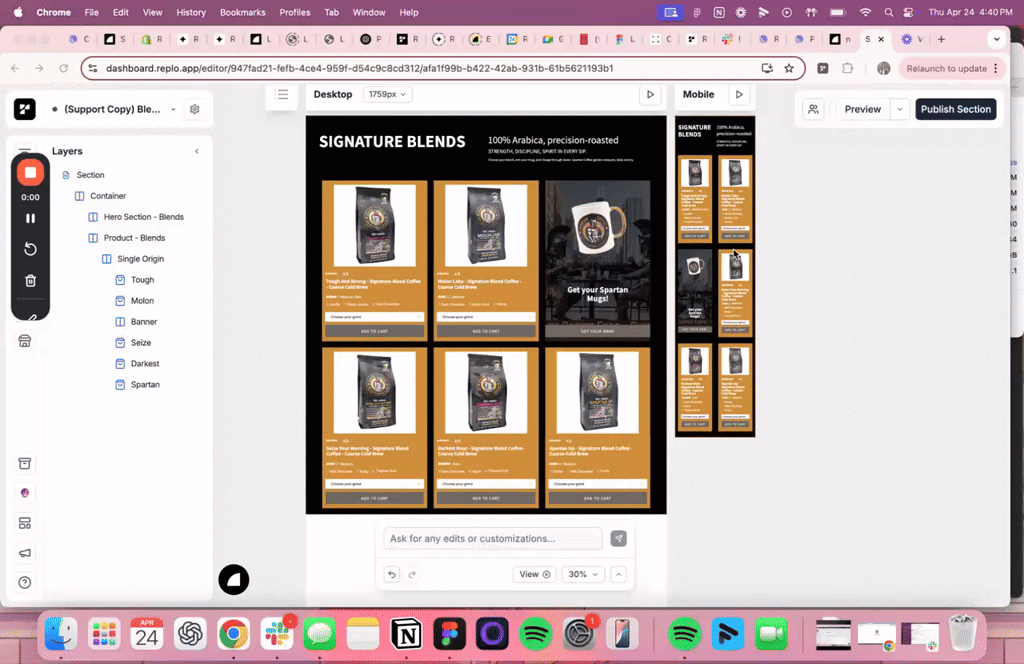Click the Preview button
The height and width of the screenshot is (664, 1024).
pyautogui.click(x=862, y=109)
